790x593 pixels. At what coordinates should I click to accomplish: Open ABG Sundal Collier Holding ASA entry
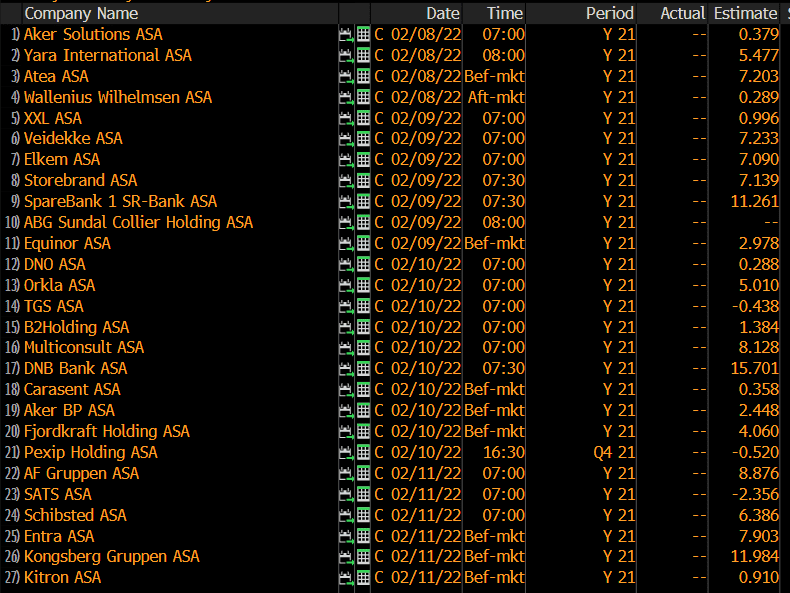[x=139, y=223]
